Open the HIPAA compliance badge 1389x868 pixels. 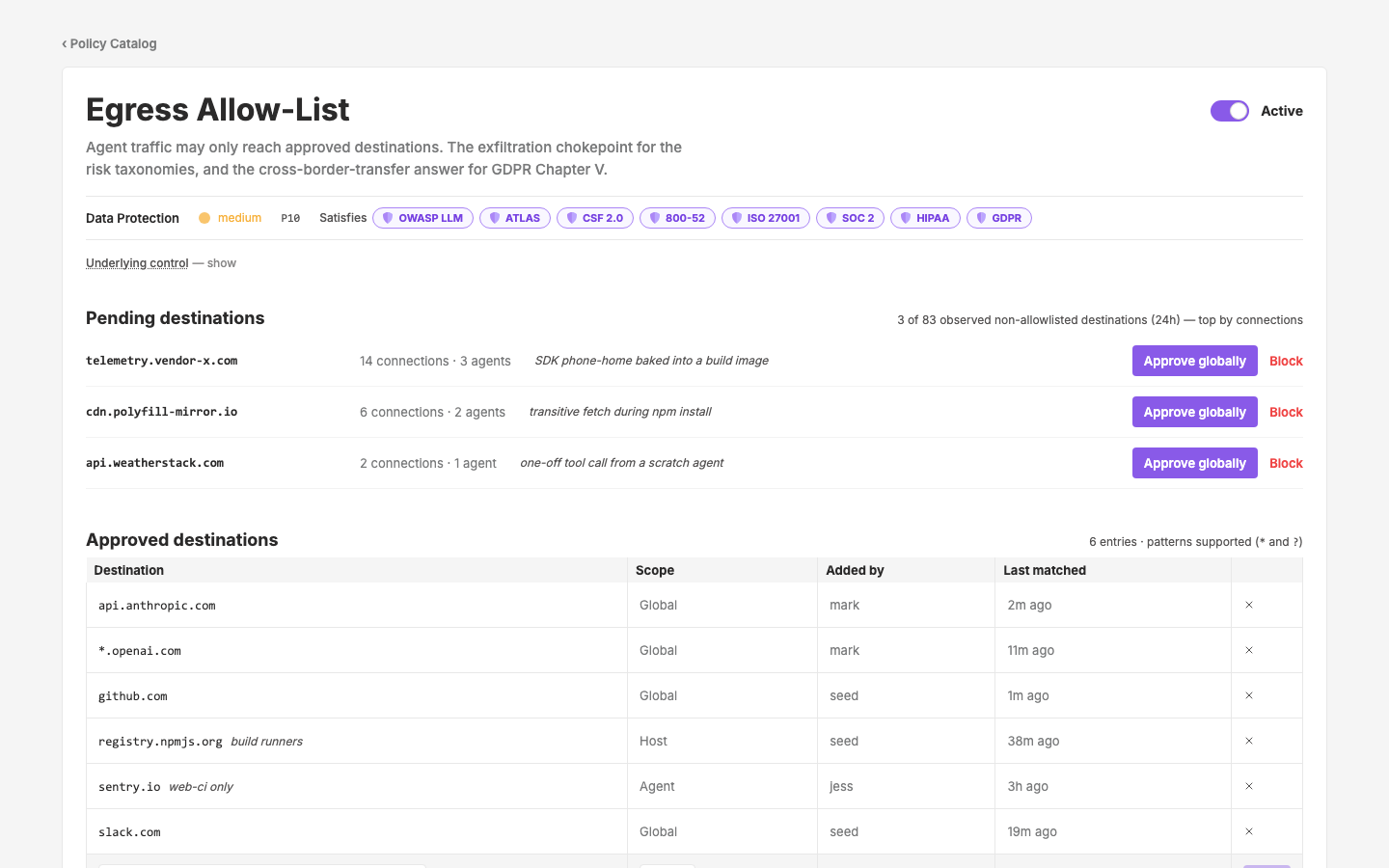point(925,218)
